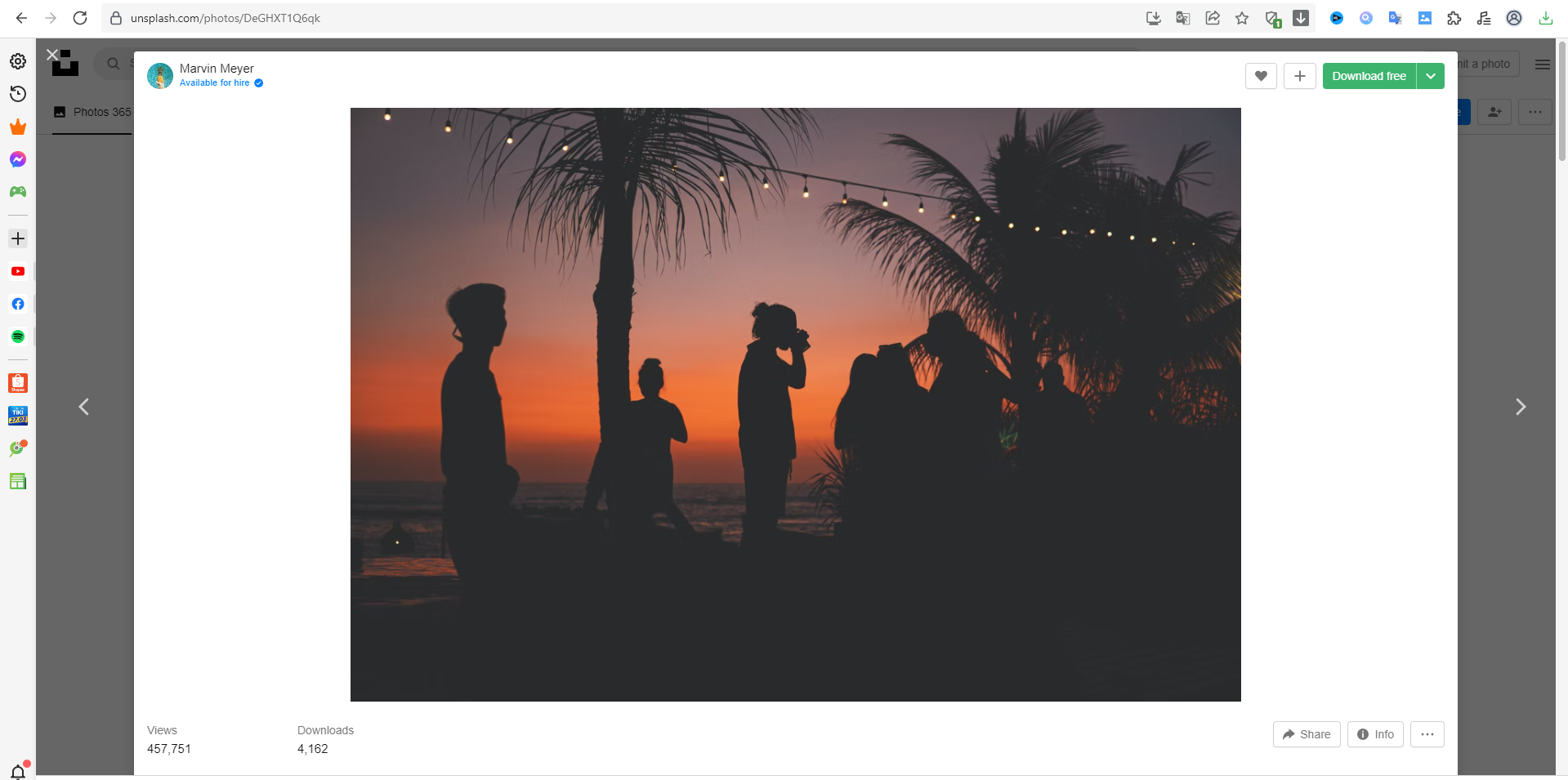The image size is (1568, 780).
Task: Open Messenger in sidebar
Action: click(18, 159)
